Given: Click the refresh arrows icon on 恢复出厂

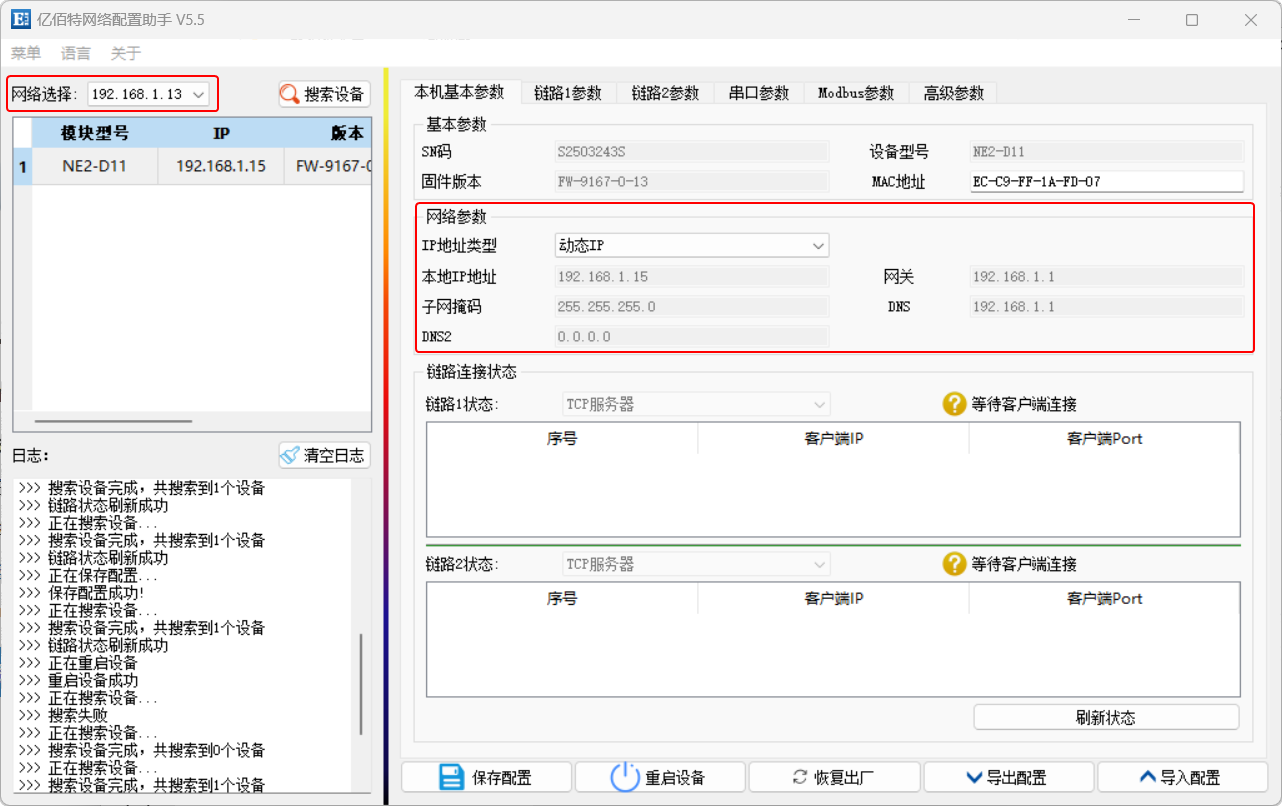Looking at the screenshot, I should click(x=800, y=777).
